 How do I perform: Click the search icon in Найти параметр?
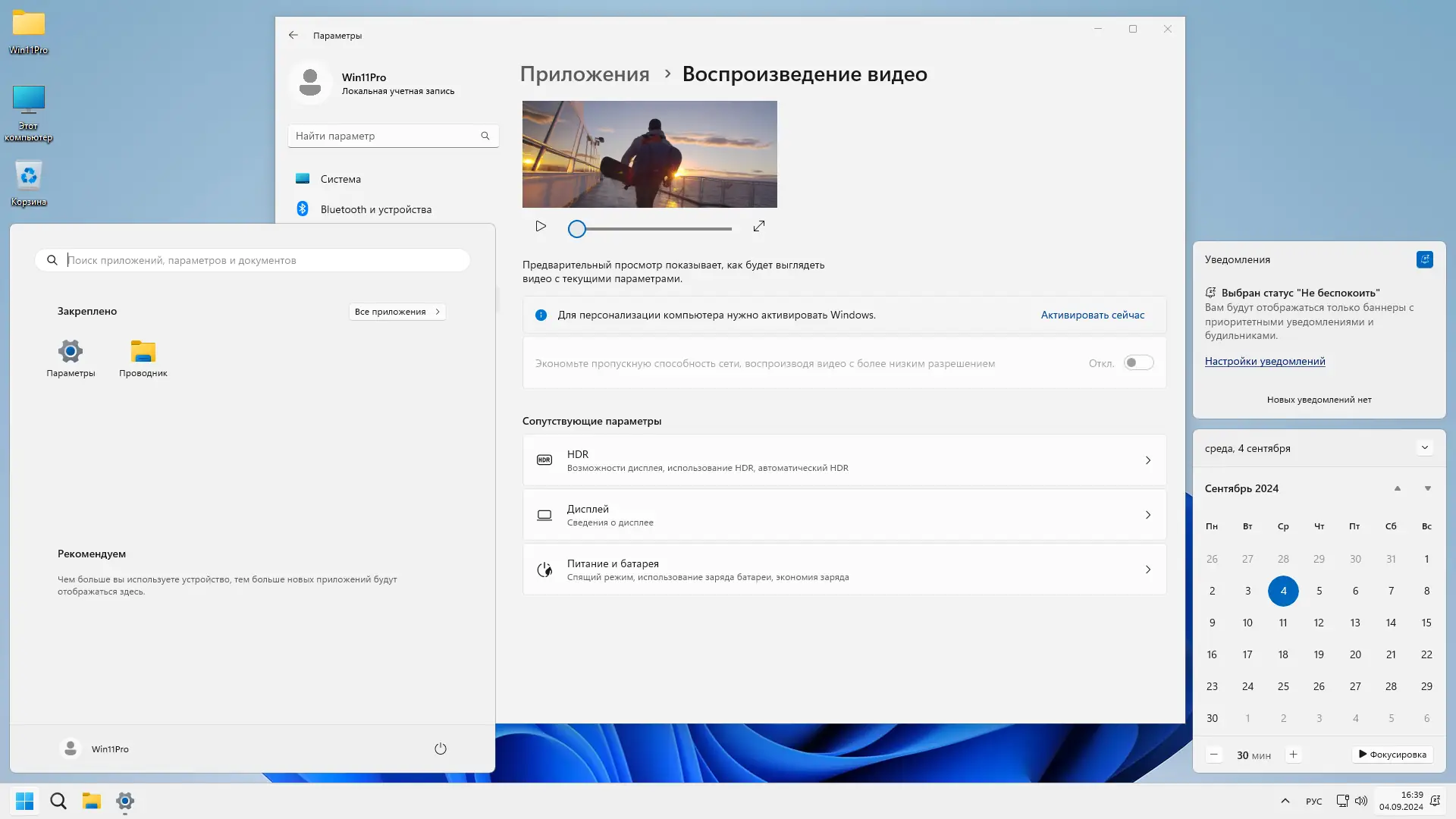(x=485, y=135)
